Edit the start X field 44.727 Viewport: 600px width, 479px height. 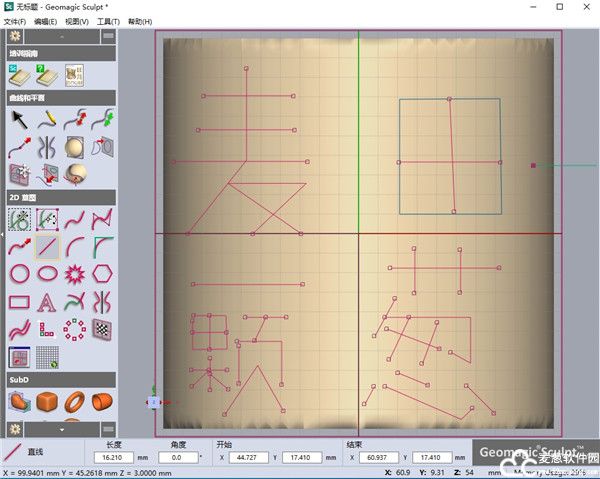click(x=248, y=457)
